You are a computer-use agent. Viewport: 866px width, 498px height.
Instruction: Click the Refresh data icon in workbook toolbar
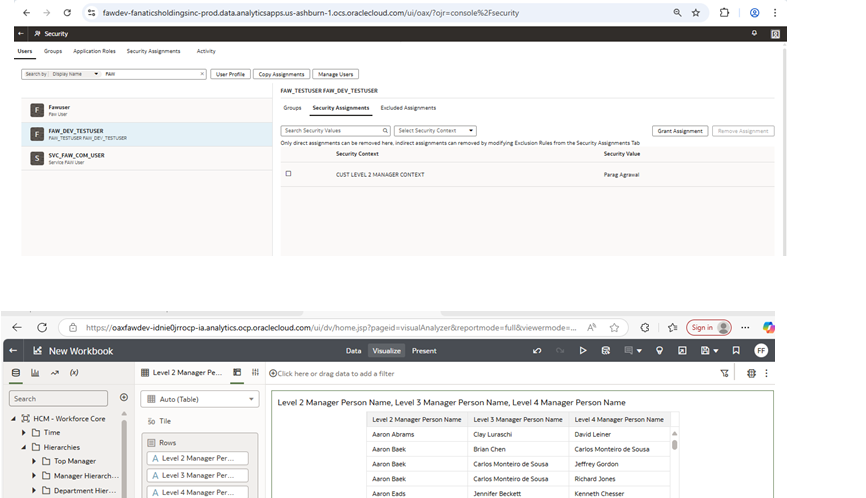coord(606,351)
